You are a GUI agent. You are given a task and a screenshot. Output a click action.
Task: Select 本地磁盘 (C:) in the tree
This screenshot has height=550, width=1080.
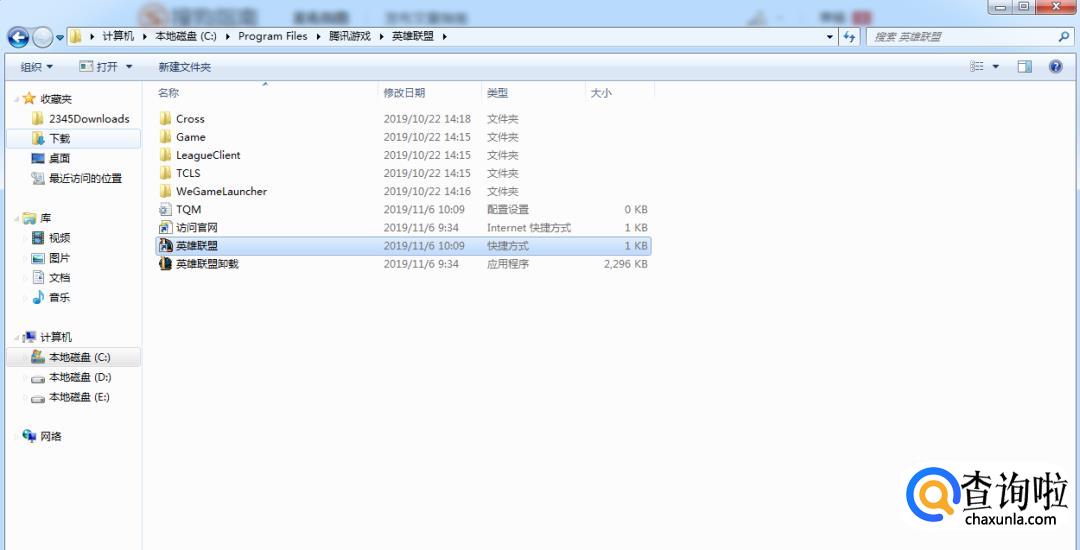point(79,357)
